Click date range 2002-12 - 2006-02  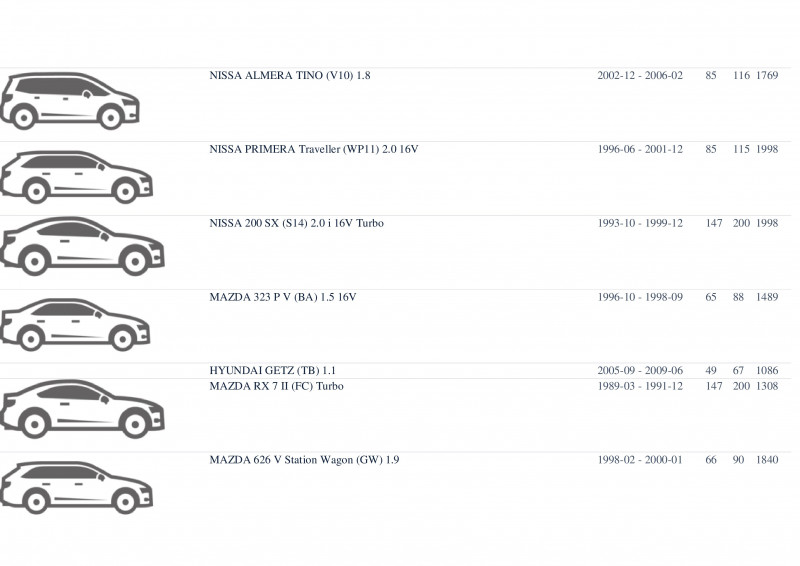[x=640, y=76]
